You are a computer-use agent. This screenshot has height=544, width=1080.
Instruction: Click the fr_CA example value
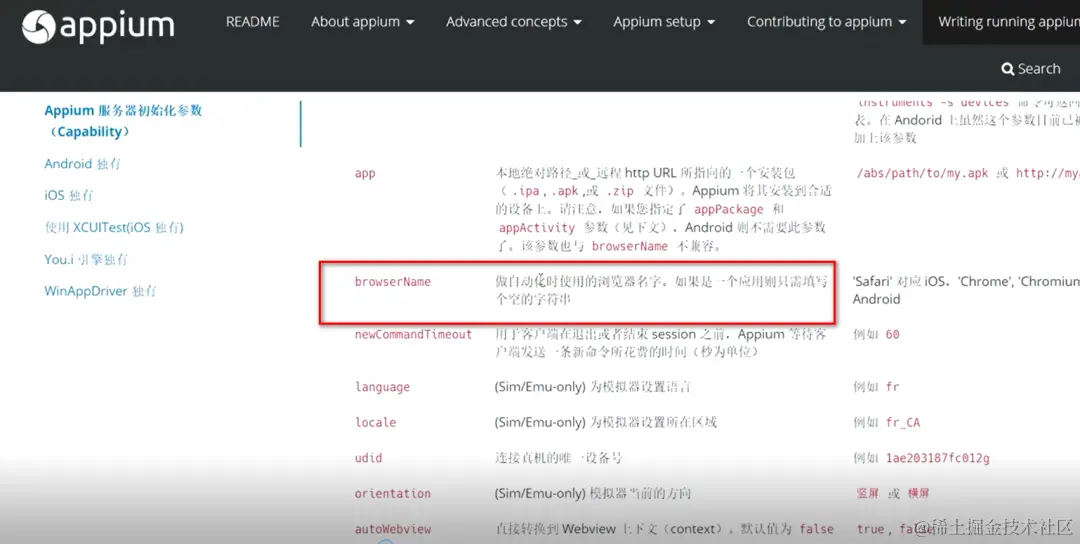pos(903,423)
